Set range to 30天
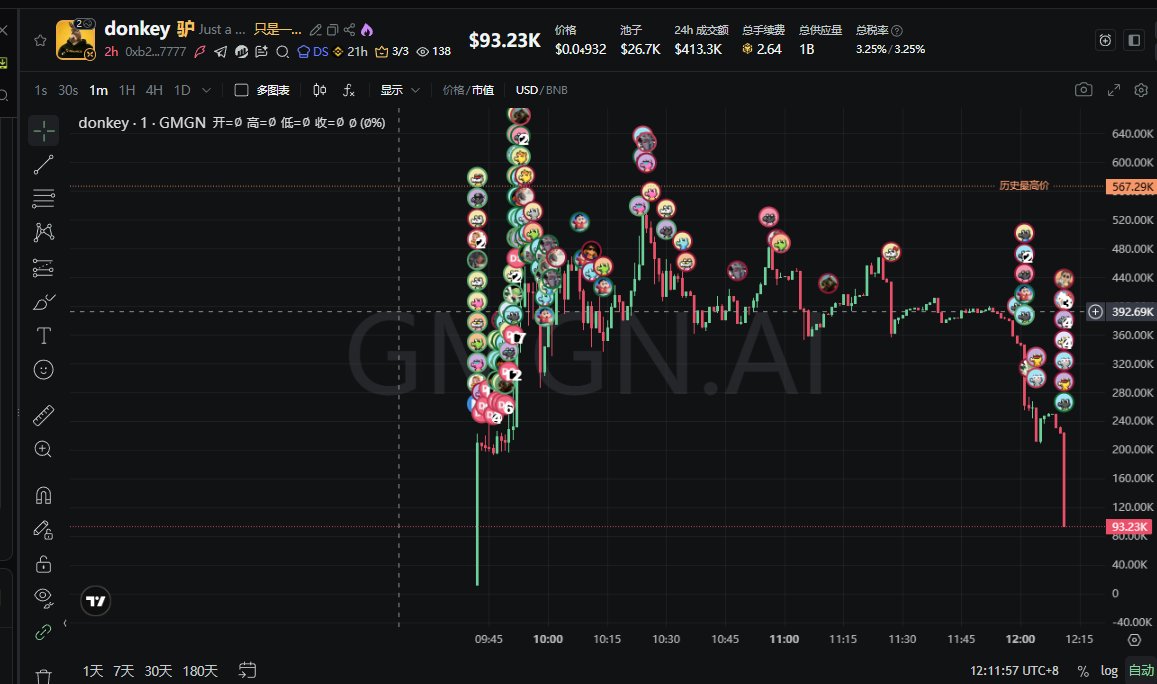Viewport: 1157px width, 684px height. point(158,671)
